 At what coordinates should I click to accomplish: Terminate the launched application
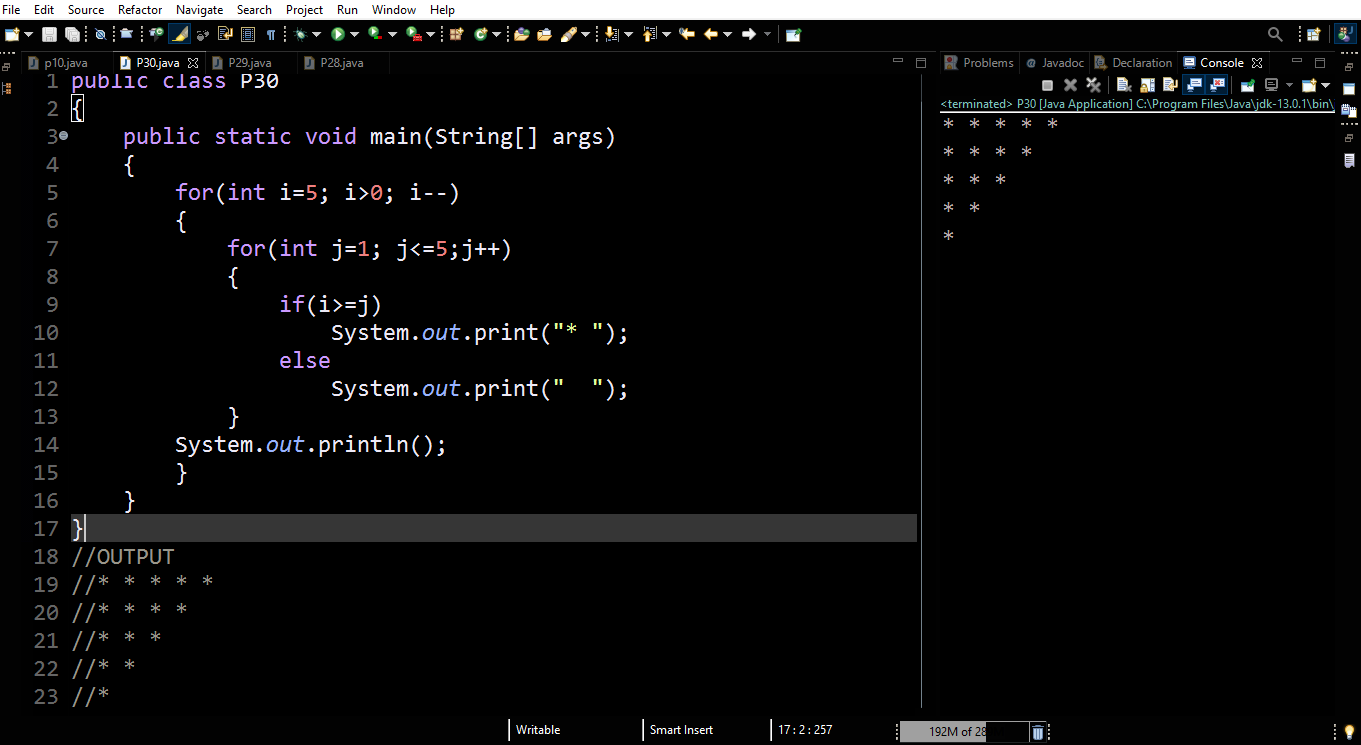pyautogui.click(x=1049, y=84)
